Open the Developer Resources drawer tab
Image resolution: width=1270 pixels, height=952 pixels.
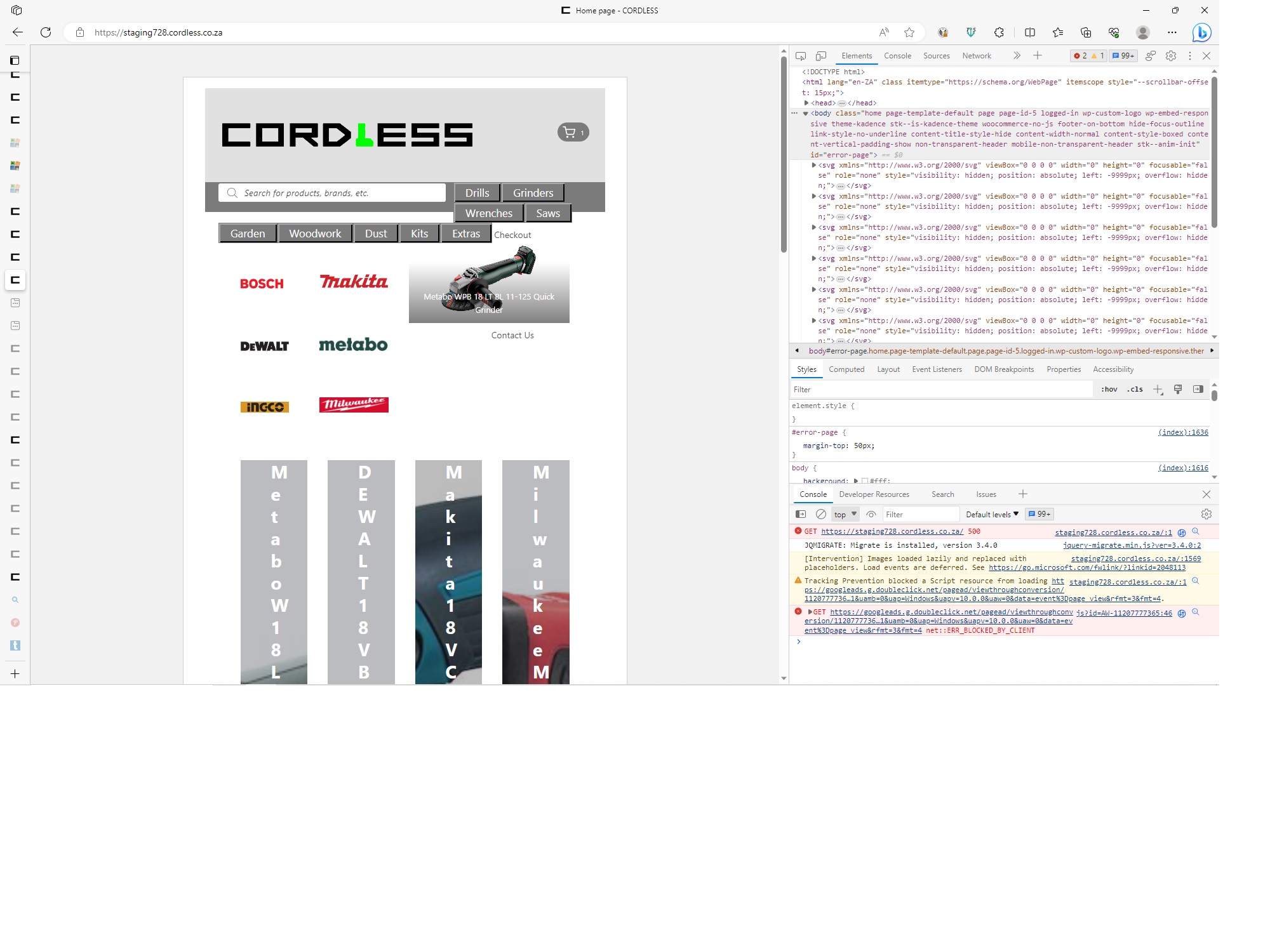point(874,494)
